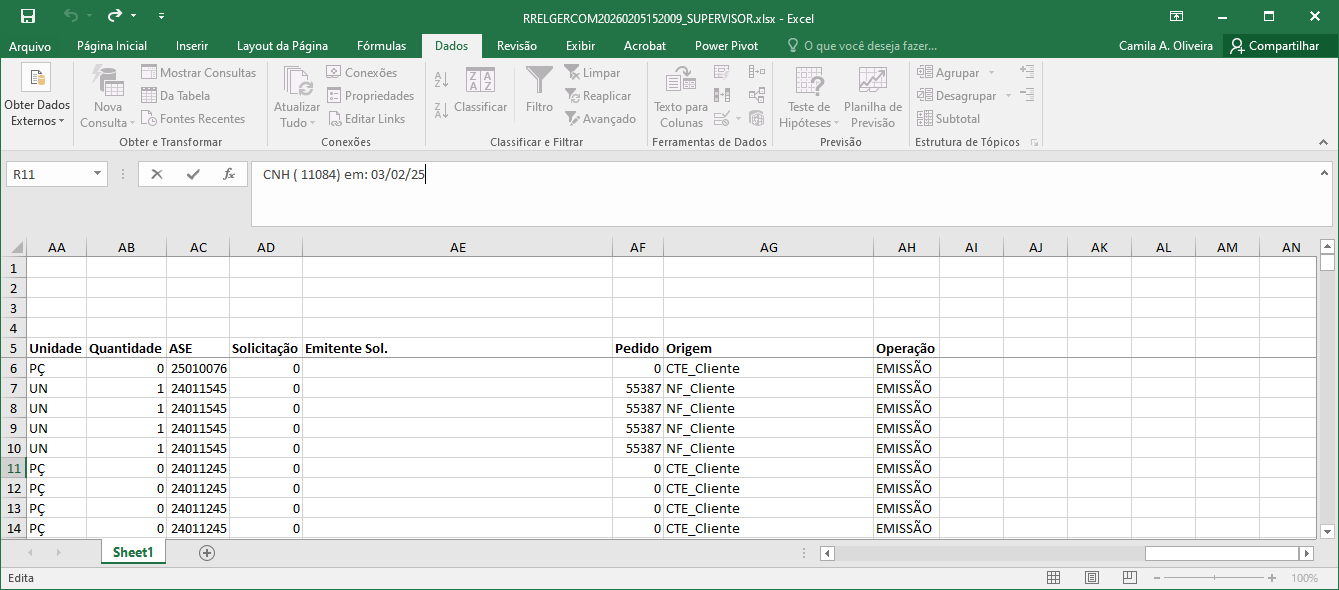Screen dimensions: 1339x590
Task: Select Normal view in status bar
Action: (1053, 578)
